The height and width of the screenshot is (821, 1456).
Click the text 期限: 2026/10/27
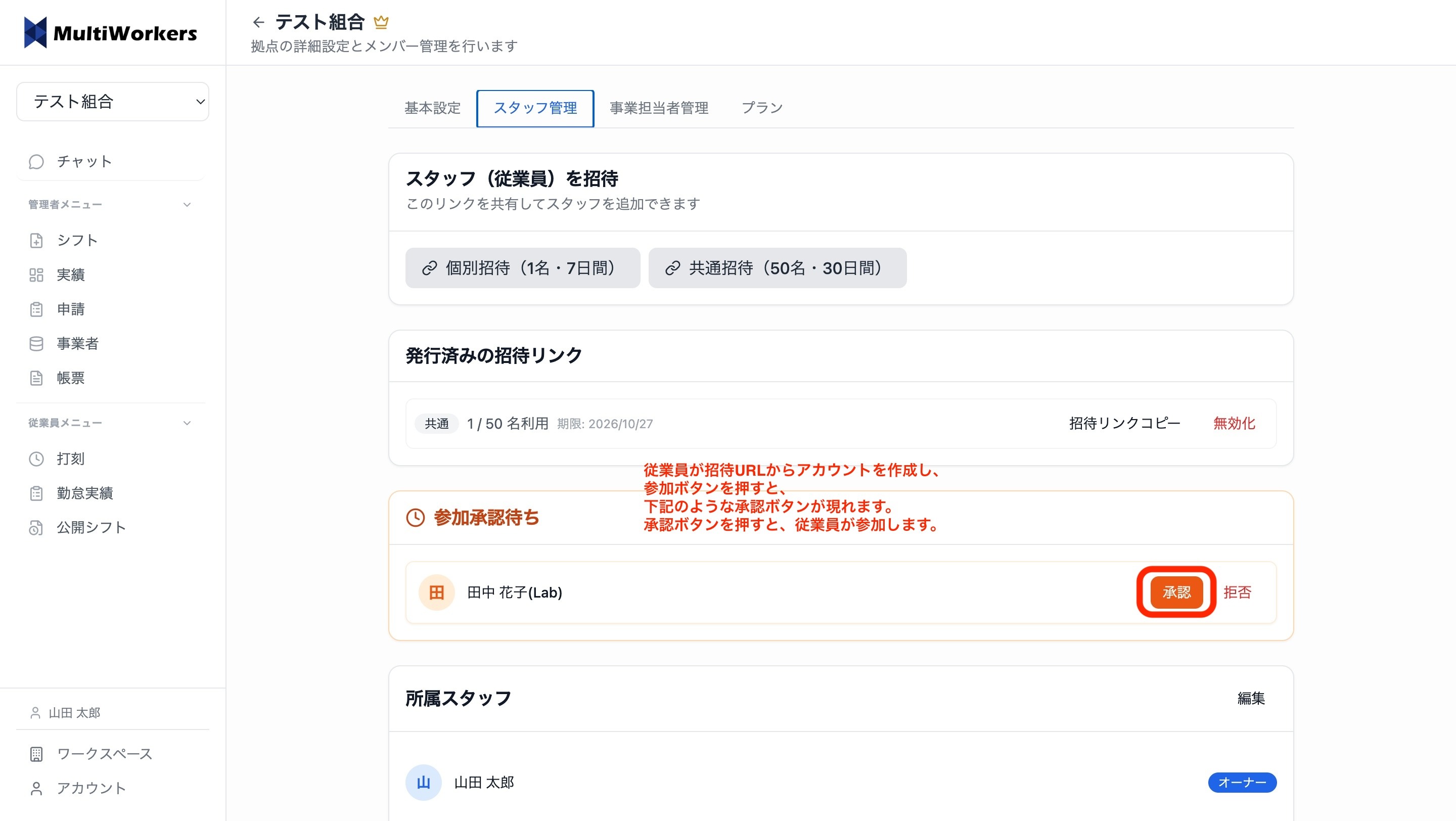605,424
